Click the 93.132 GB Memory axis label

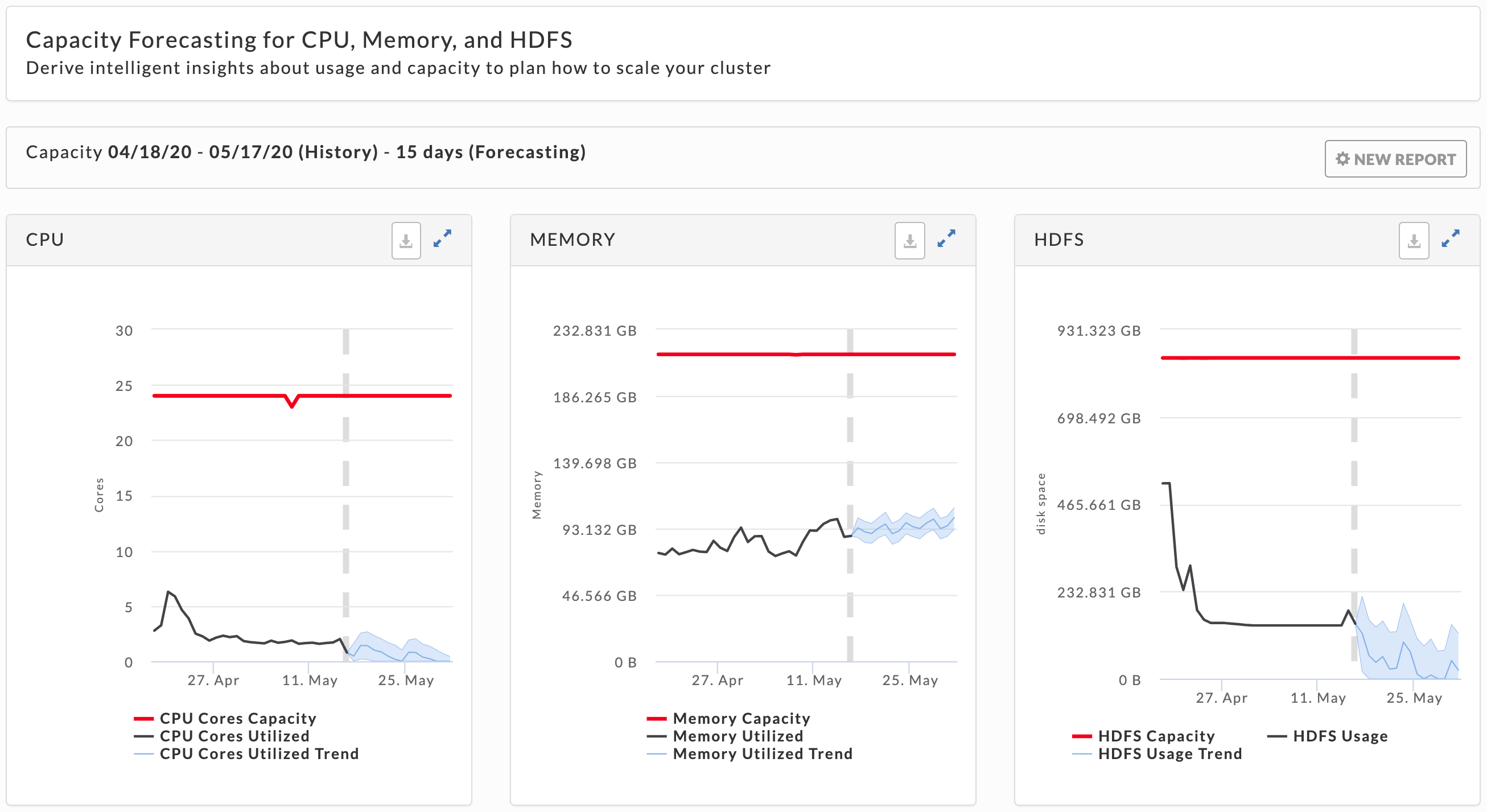click(599, 530)
